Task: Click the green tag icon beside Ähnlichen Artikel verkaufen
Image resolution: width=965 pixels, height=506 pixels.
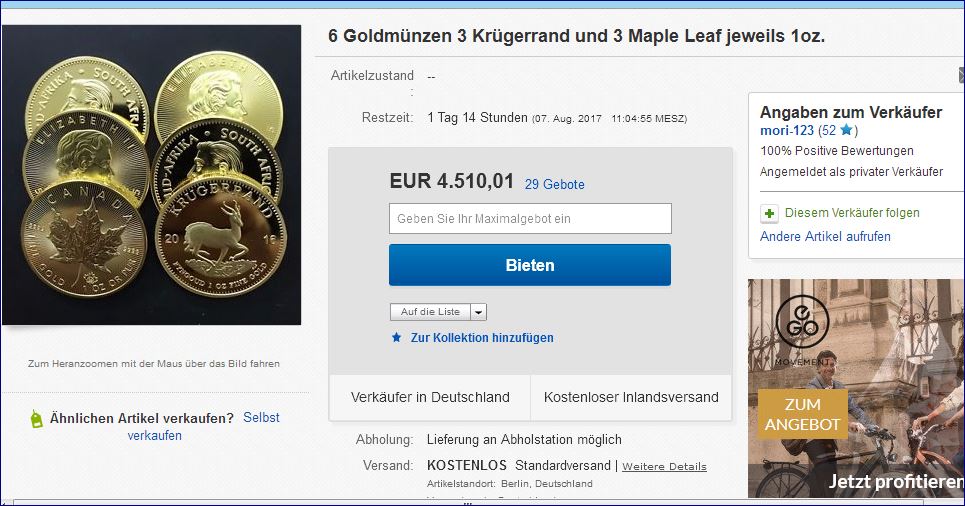Action: point(36,419)
